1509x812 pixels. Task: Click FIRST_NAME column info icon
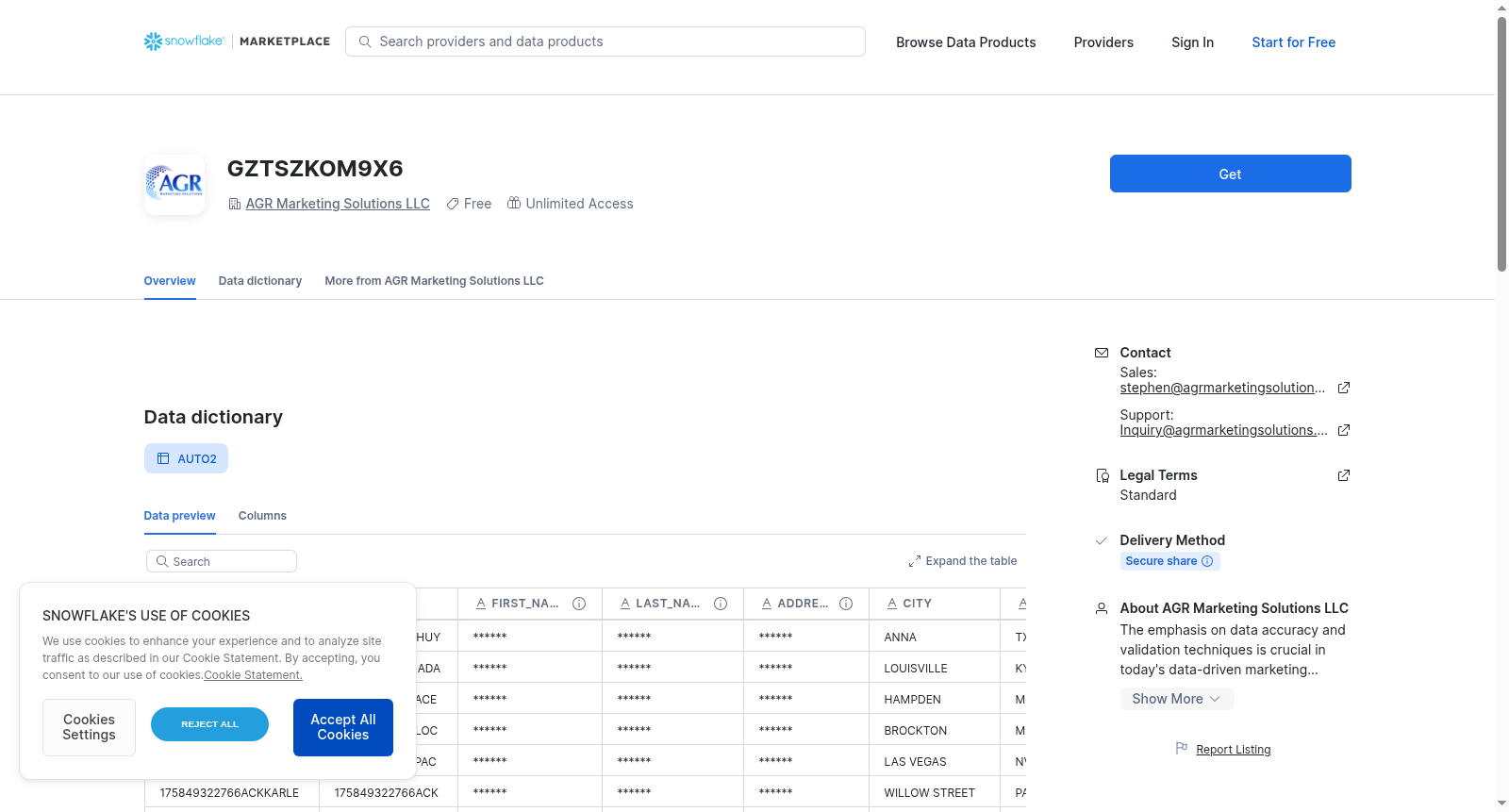[579, 604]
